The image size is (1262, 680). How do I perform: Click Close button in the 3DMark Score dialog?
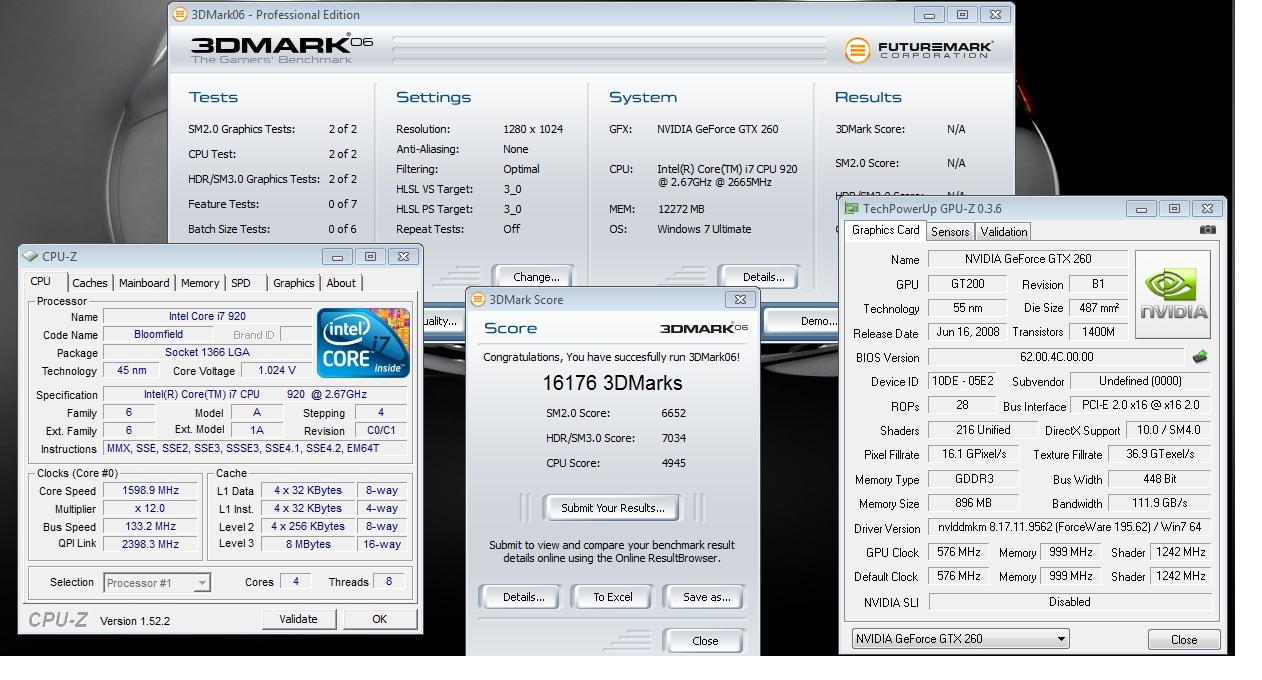(705, 641)
